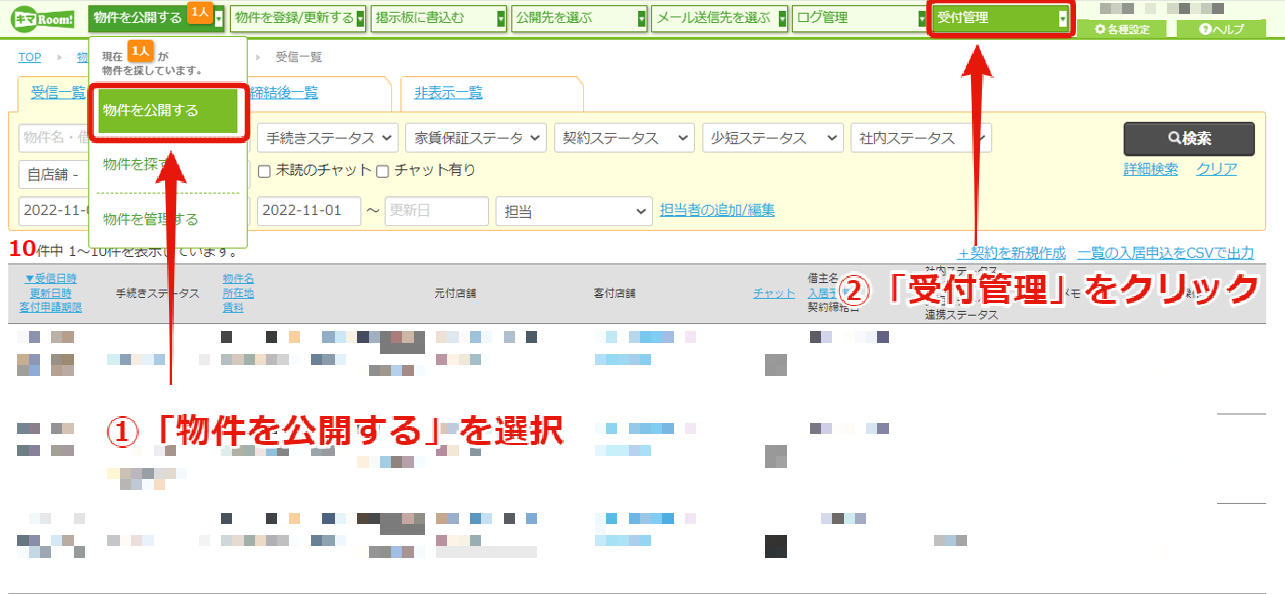Sort by the 客付申請期限 column link

[51, 307]
